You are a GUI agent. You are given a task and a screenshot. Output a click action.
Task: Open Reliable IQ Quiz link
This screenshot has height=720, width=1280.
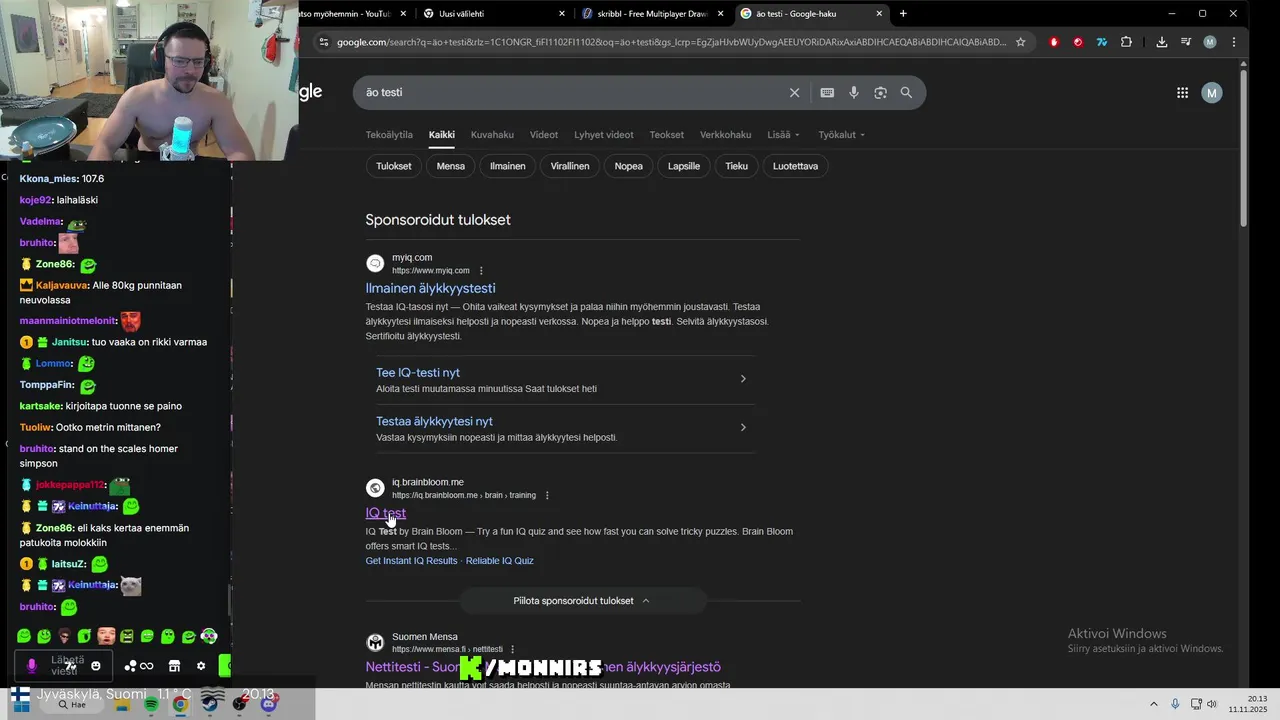[x=500, y=561]
